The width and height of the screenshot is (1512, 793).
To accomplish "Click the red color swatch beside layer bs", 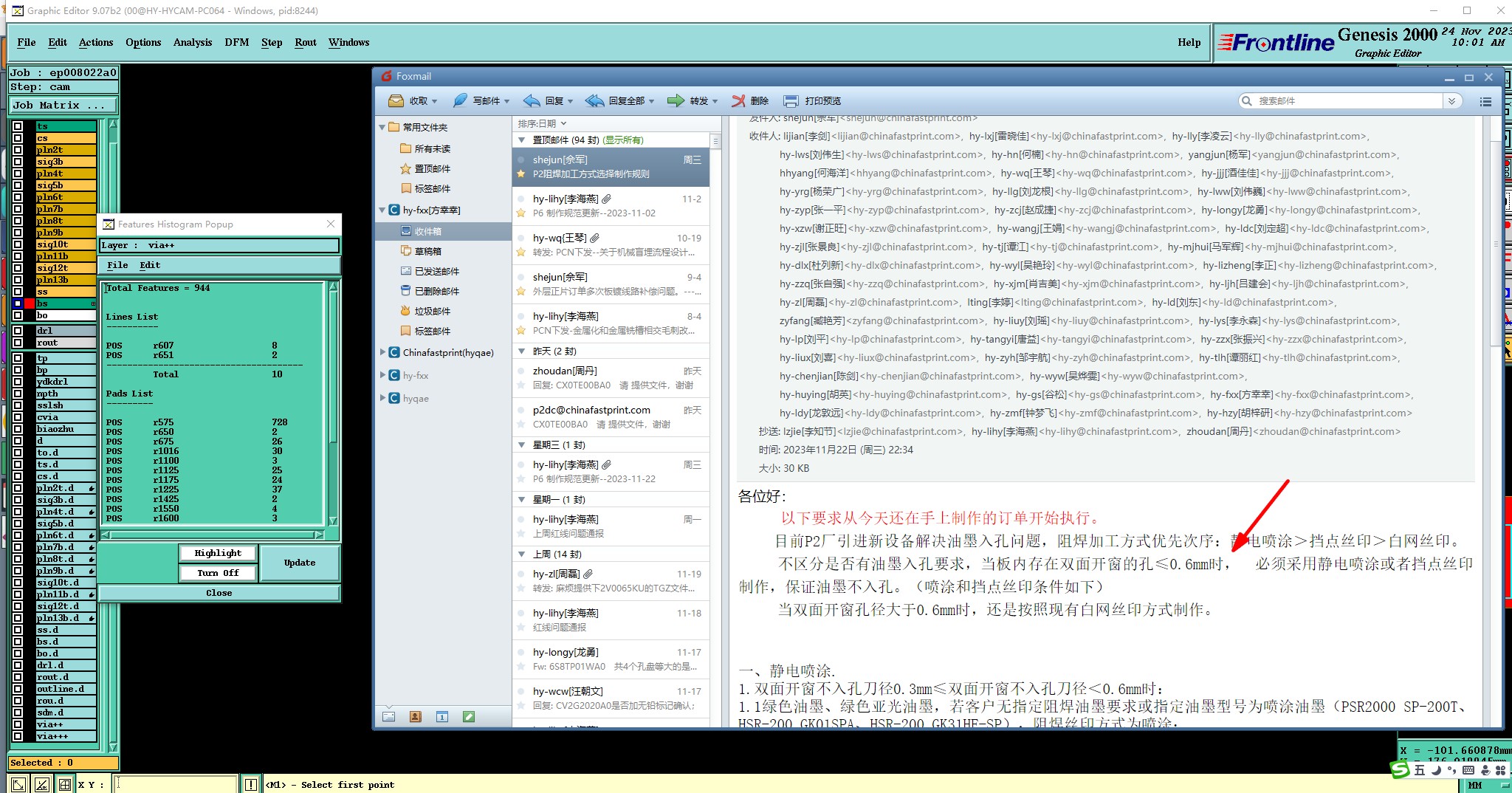I will [x=30, y=303].
